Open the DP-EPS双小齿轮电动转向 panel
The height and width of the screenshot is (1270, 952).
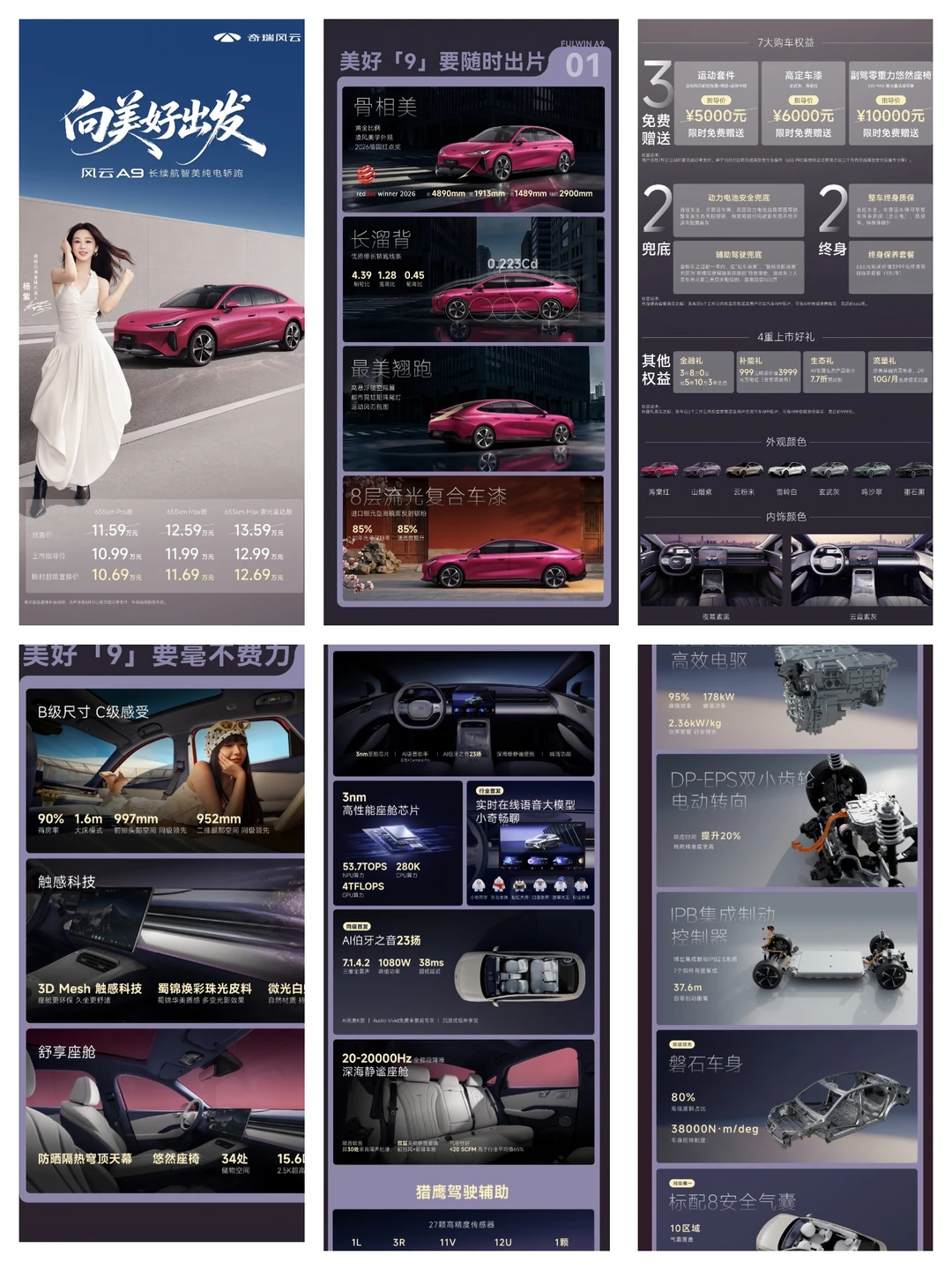pyautogui.click(x=787, y=820)
